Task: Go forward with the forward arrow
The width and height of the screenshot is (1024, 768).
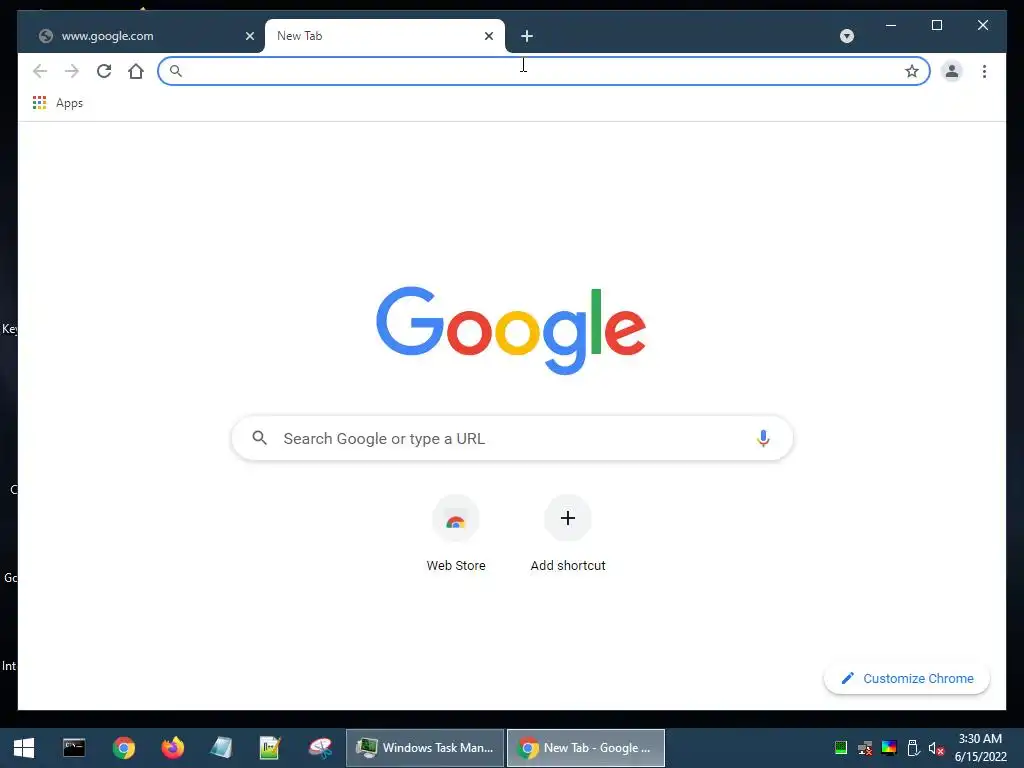Action: point(72,71)
